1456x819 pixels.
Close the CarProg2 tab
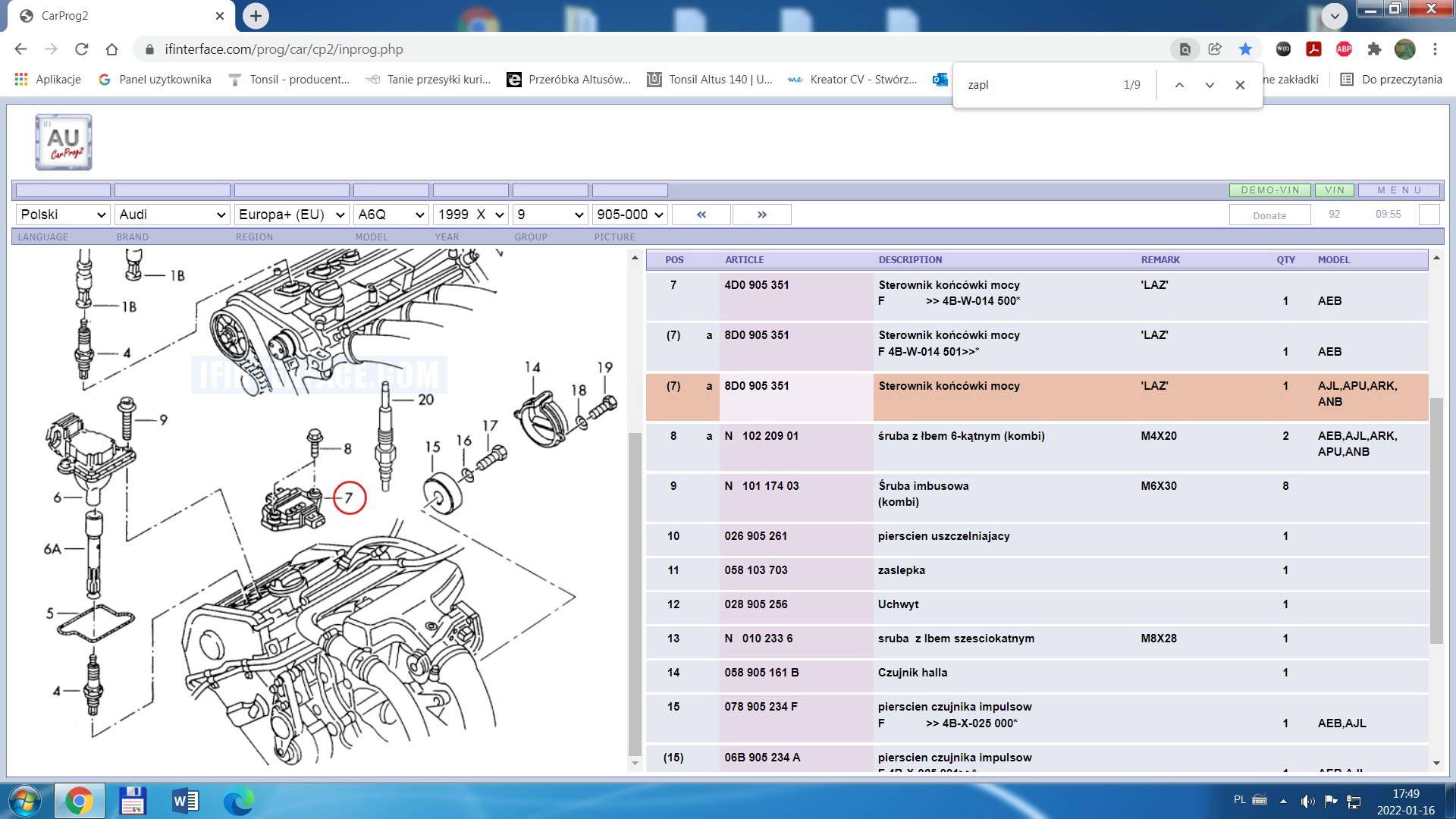pyautogui.click(x=220, y=16)
